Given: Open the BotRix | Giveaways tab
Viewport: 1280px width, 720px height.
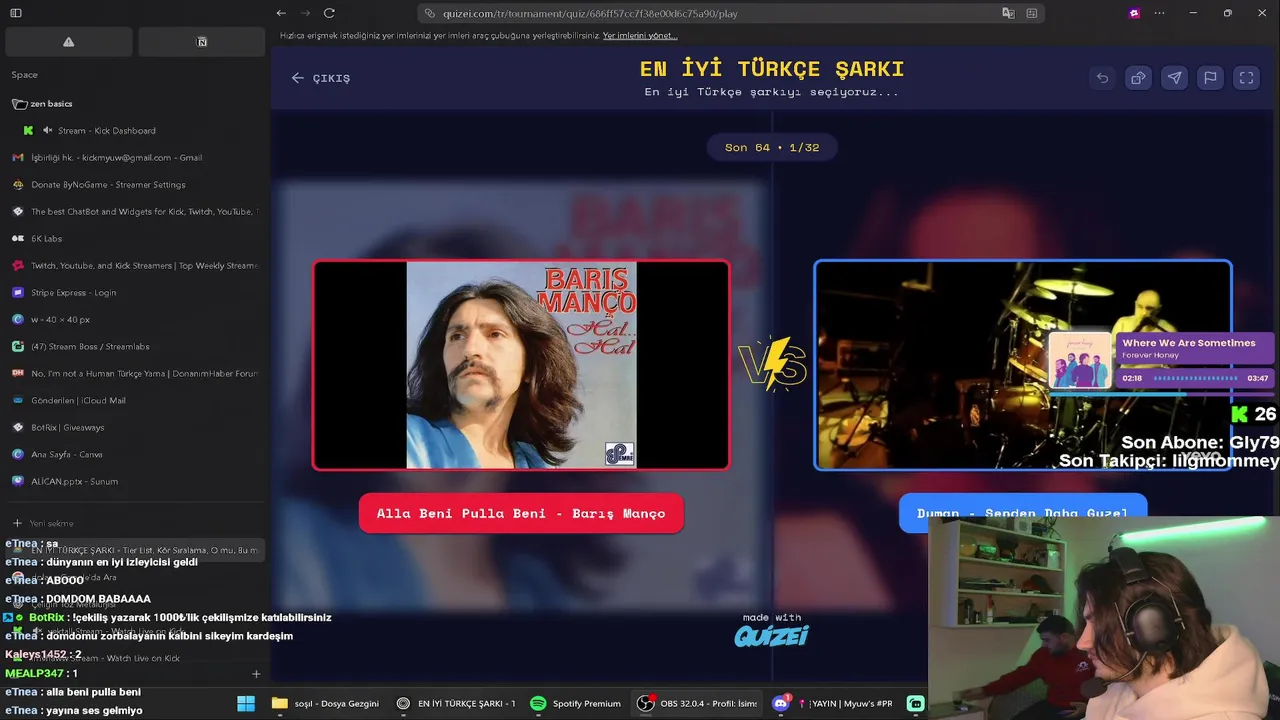Looking at the screenshot, I should click(135, 428).
